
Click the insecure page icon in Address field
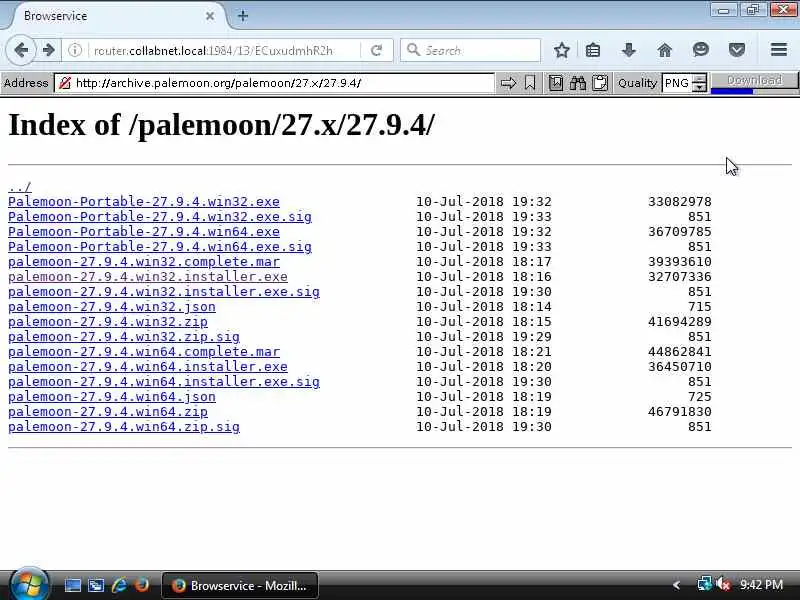pos(65,83)
